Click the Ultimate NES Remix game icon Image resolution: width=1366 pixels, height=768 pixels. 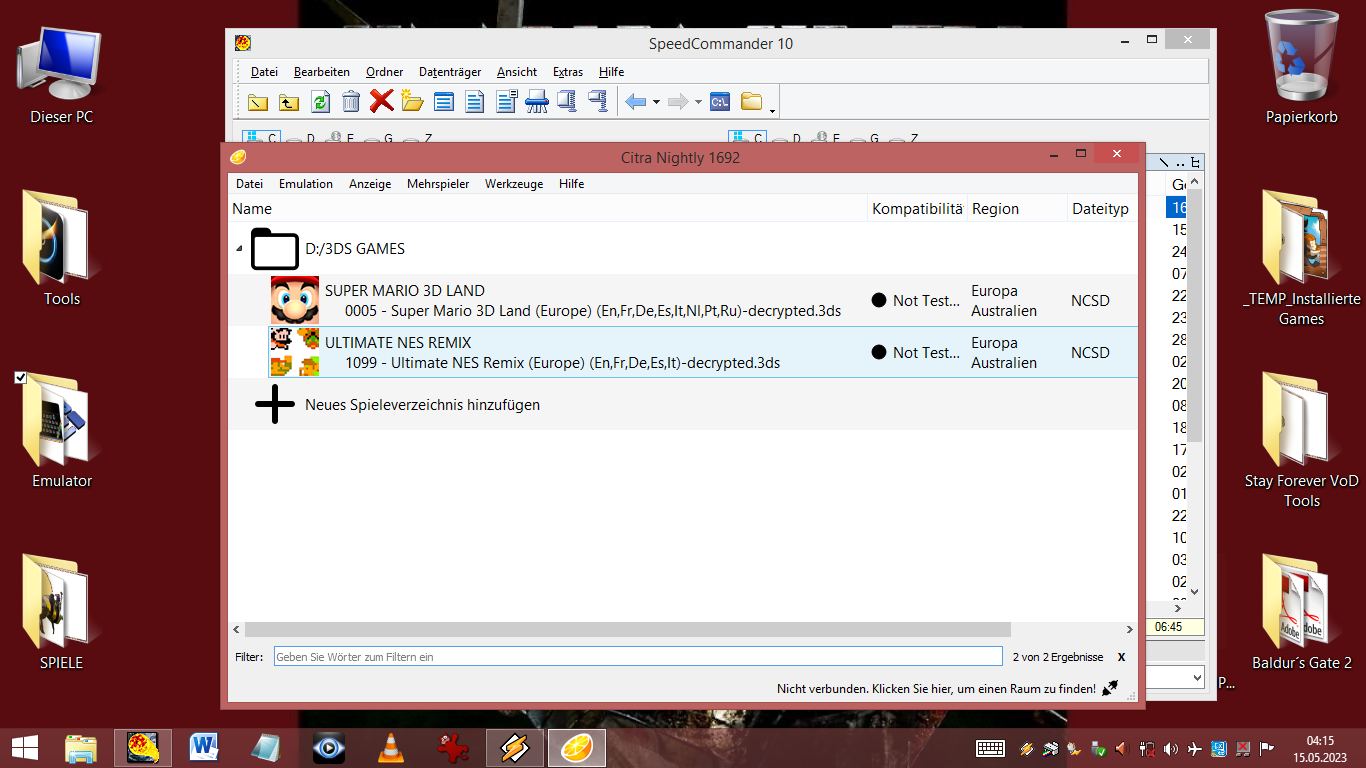click(295, 352)
